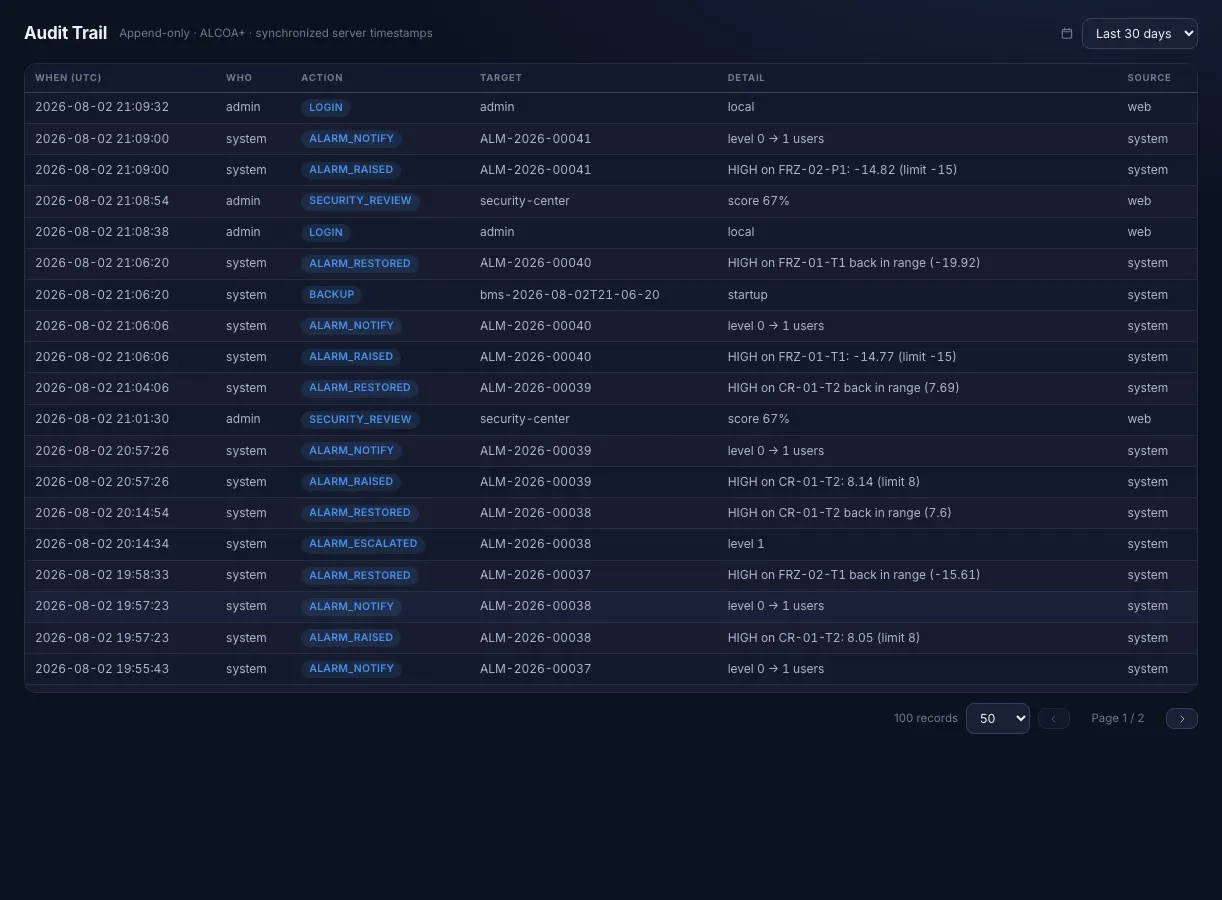Click the ALARM_NOTIFY badge at 19:55:43
This screenshot has width=1222, height=900.
coord(351,669)
